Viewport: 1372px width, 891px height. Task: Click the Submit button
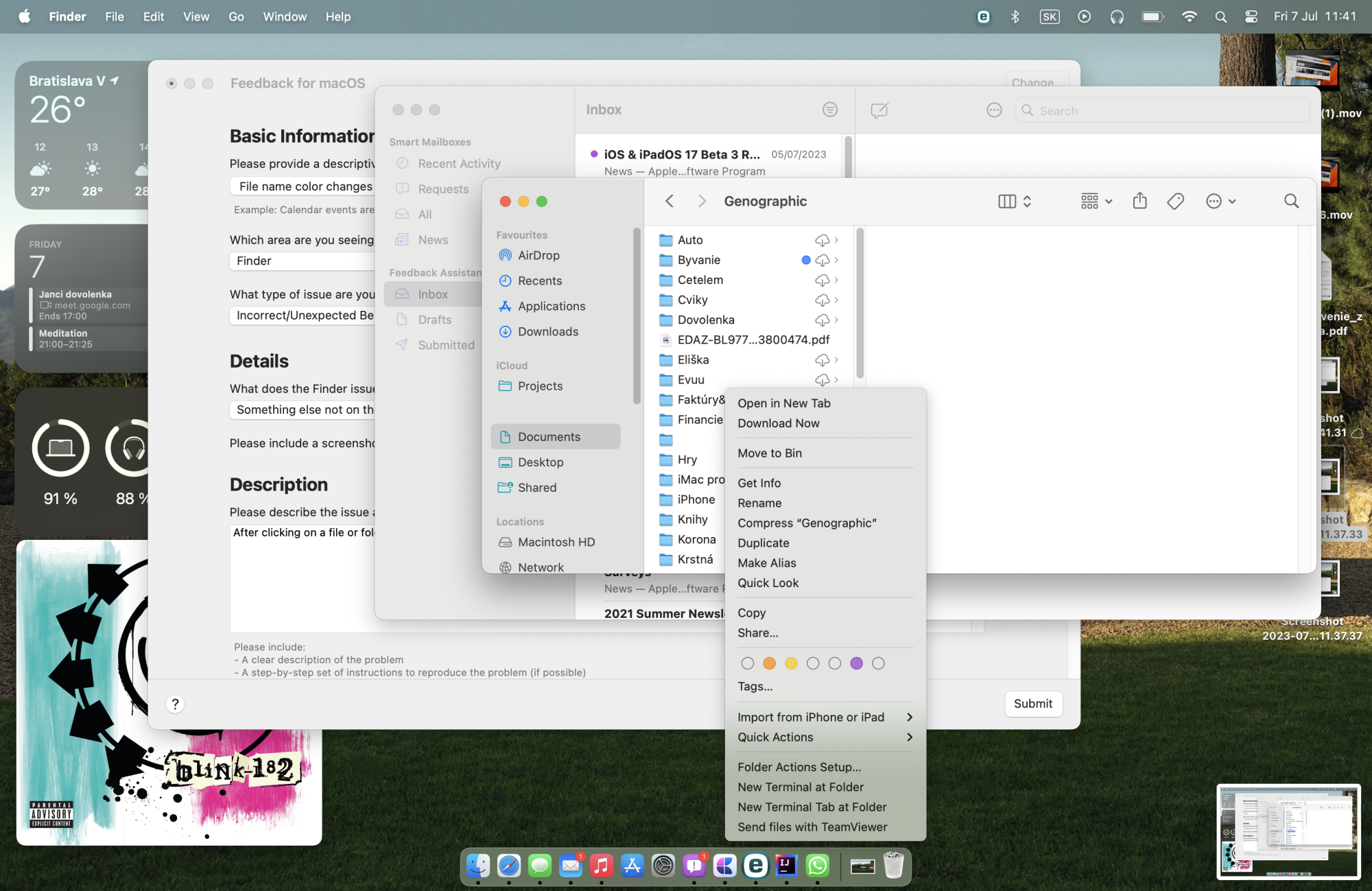[1032, 704]
